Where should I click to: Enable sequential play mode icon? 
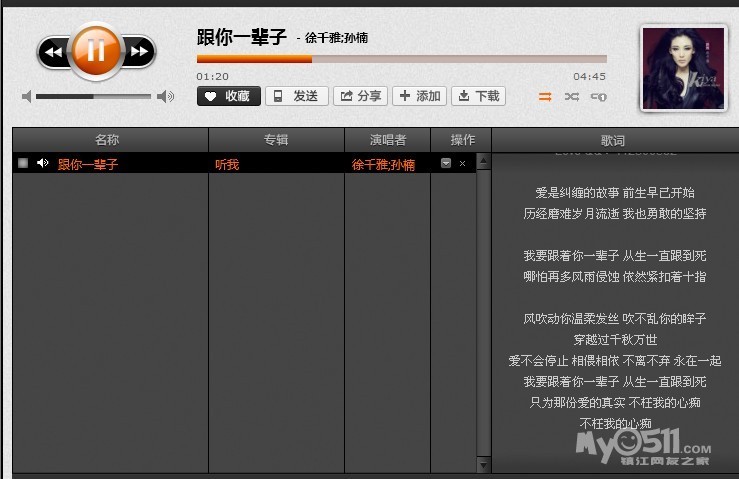coord(545,97)
